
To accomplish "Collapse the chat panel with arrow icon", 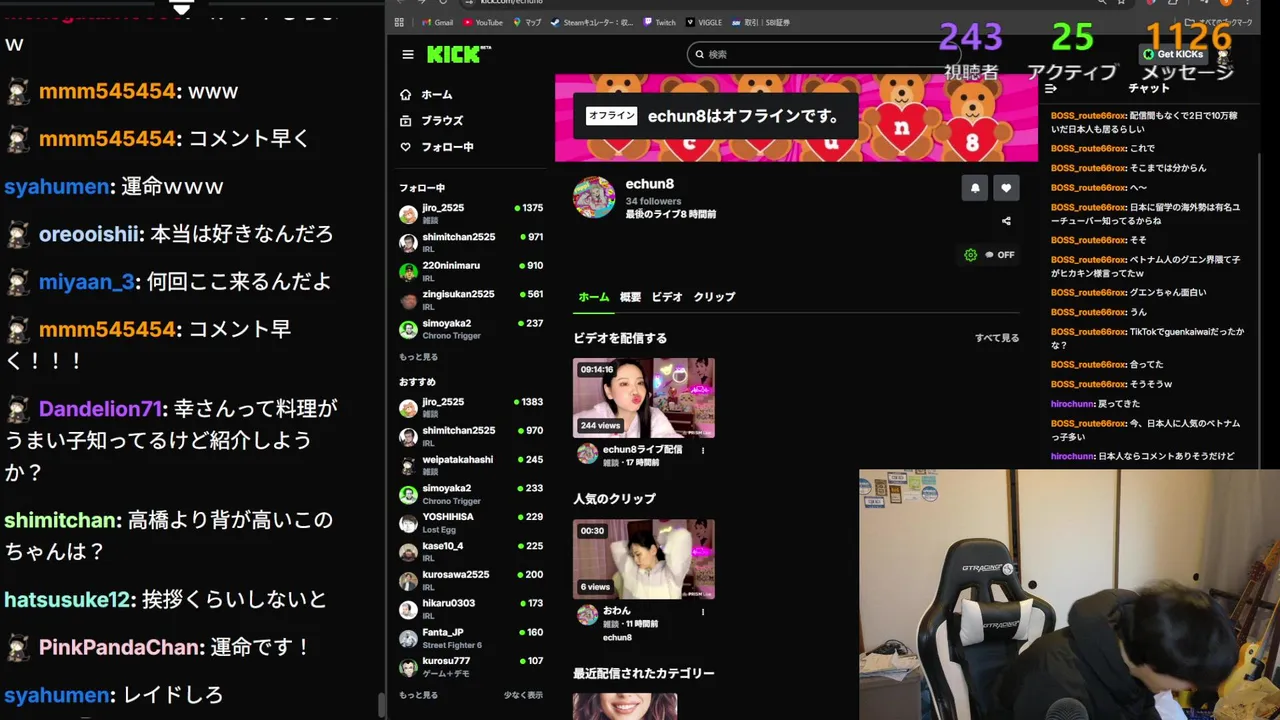I will [1051, 88].
